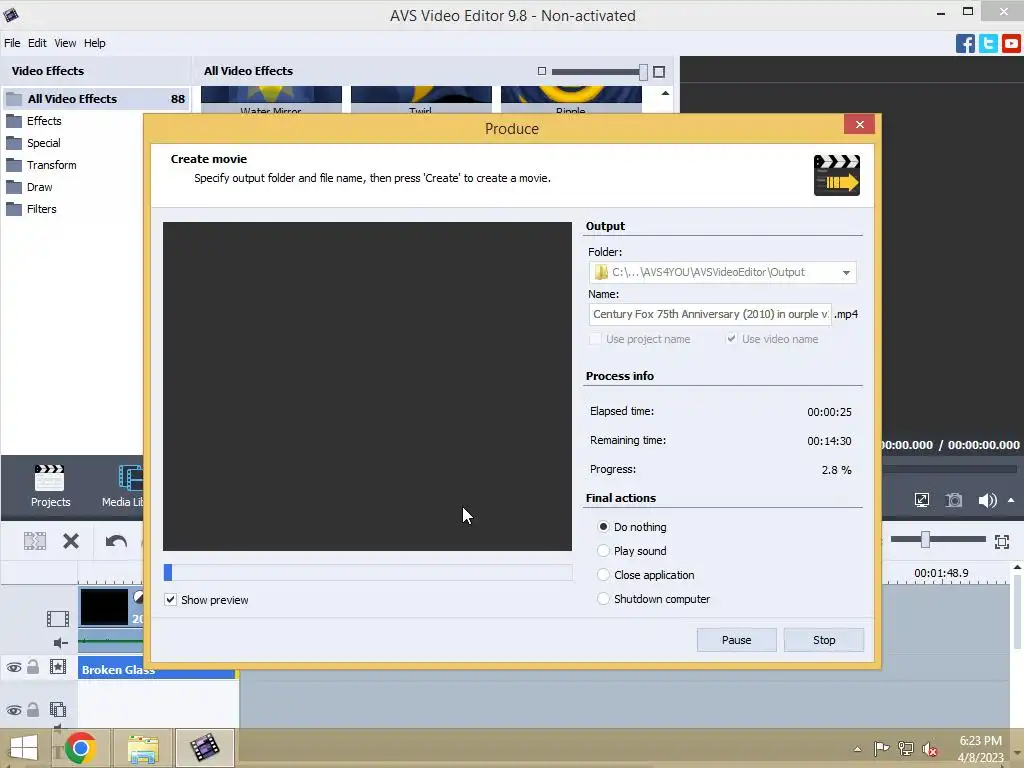This screenshot has height=768, width=1024.
Task: Select the Filters folder
Action: point(41,209)
